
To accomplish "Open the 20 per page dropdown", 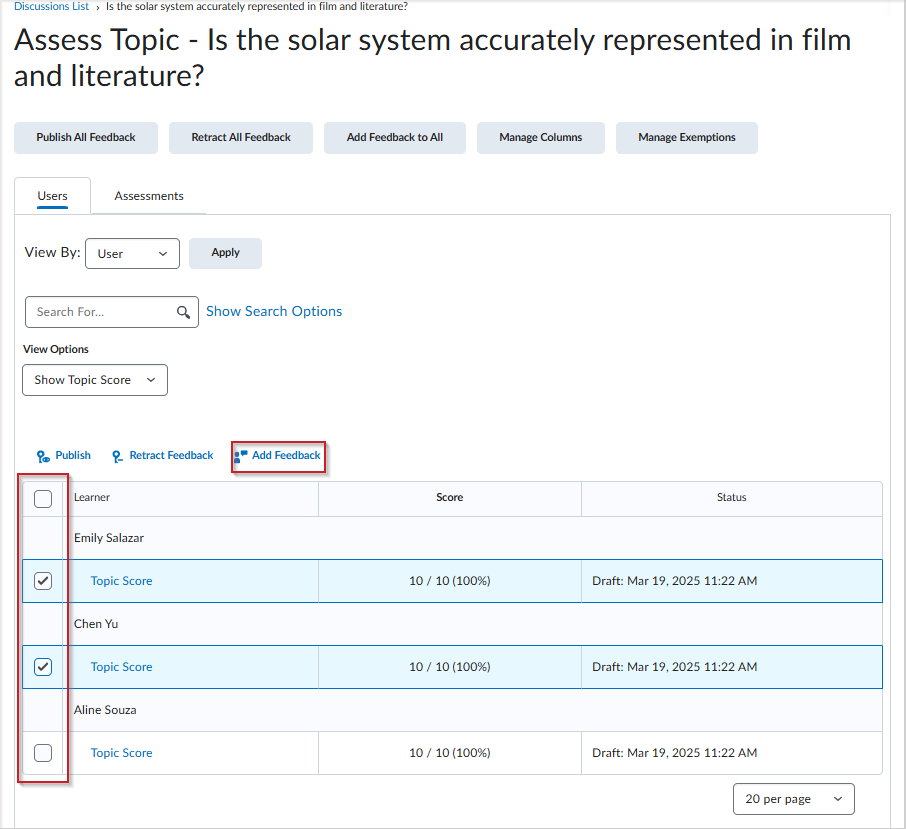I will pyautogui.click(x=793, y=799).
